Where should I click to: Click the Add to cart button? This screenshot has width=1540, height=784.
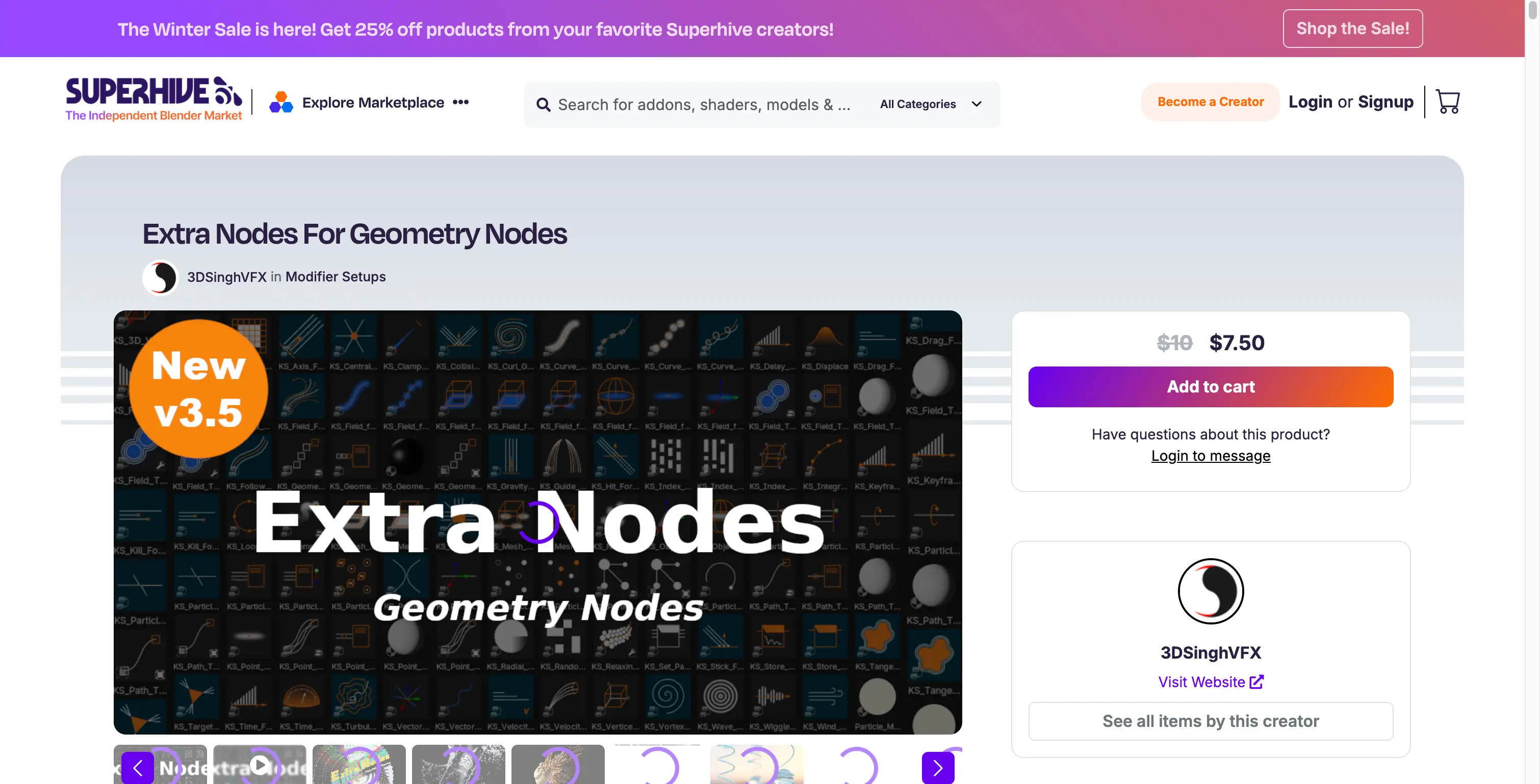point(1211,386)
